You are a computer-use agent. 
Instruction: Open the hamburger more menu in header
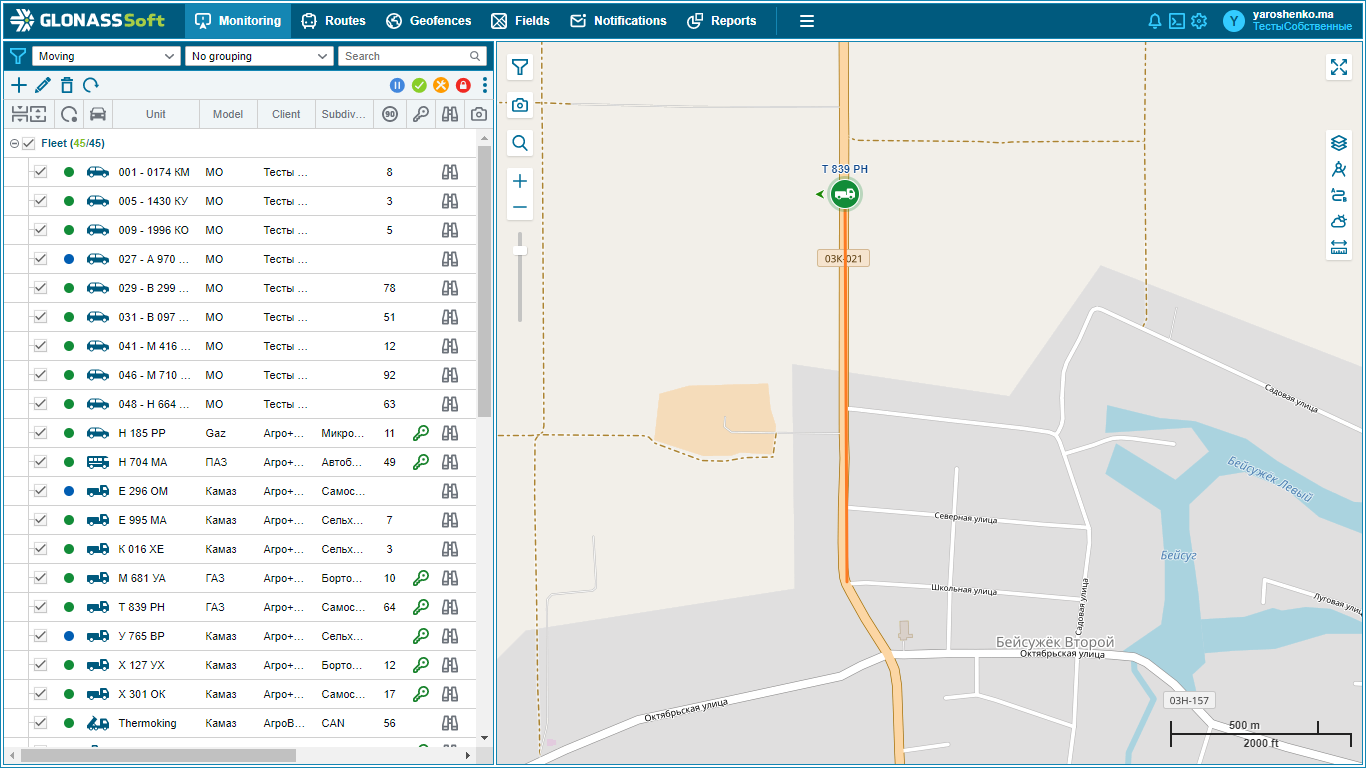coord(807,21)
